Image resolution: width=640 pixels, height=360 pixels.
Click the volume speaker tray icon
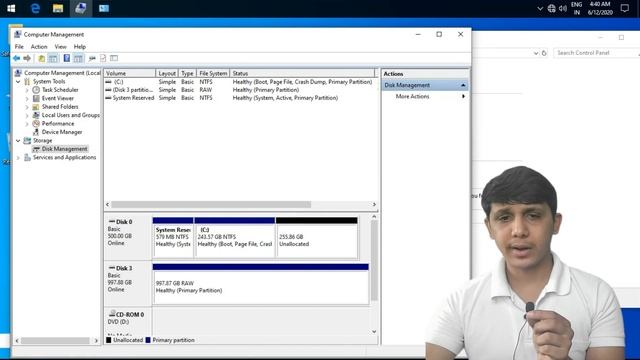(x=563, y=8)
